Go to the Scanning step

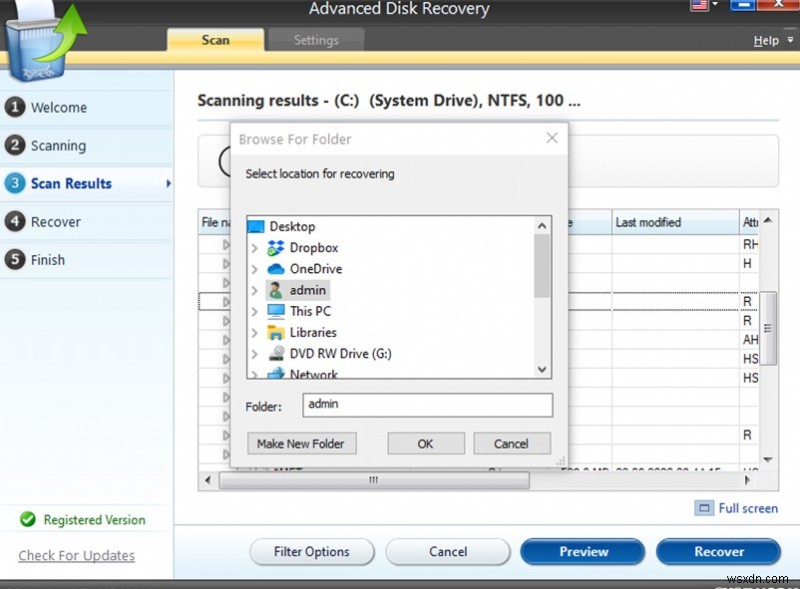tap(58, 146)
